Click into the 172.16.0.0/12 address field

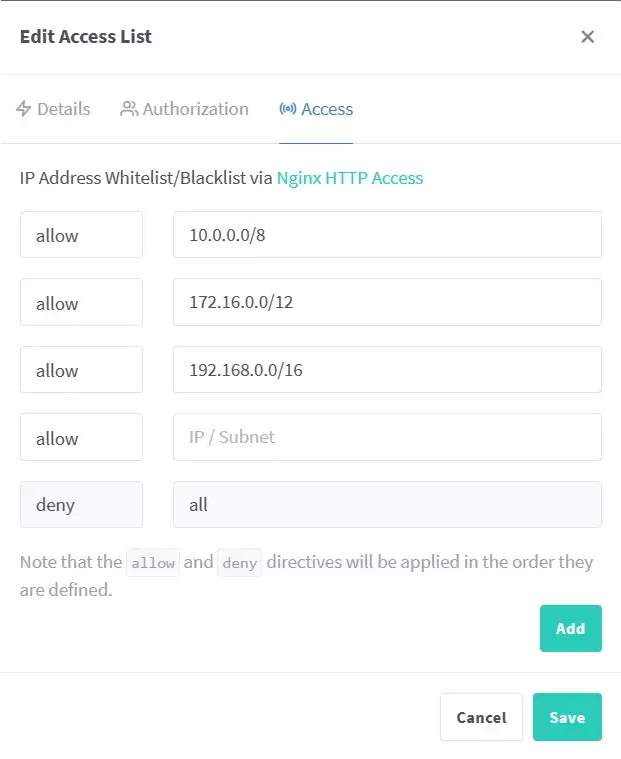pyautogui.click(x=387, y=302)
